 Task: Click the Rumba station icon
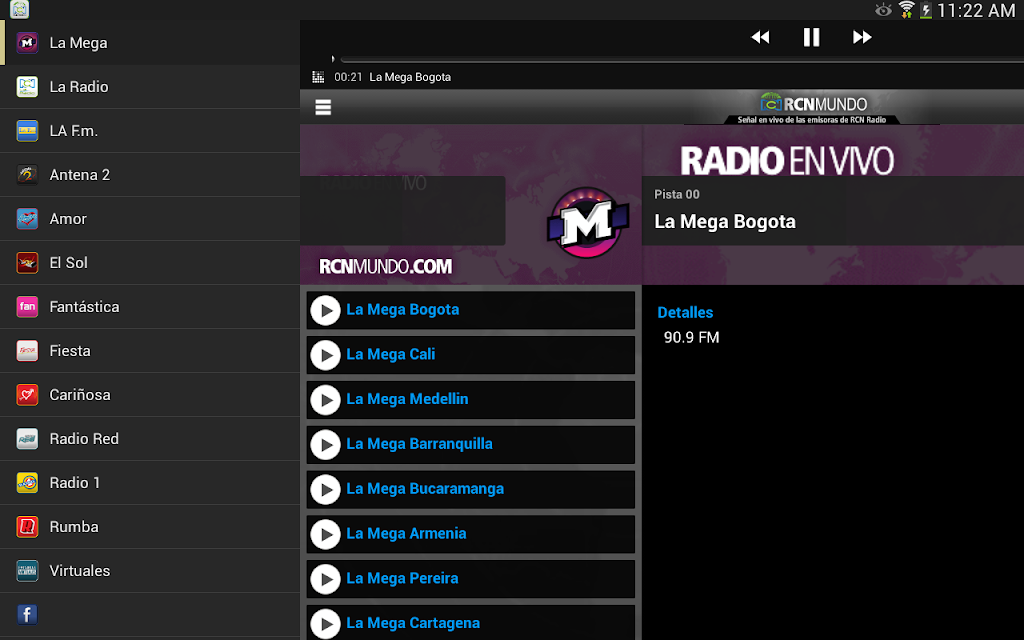pyautogui.click(x=27, y=526)
